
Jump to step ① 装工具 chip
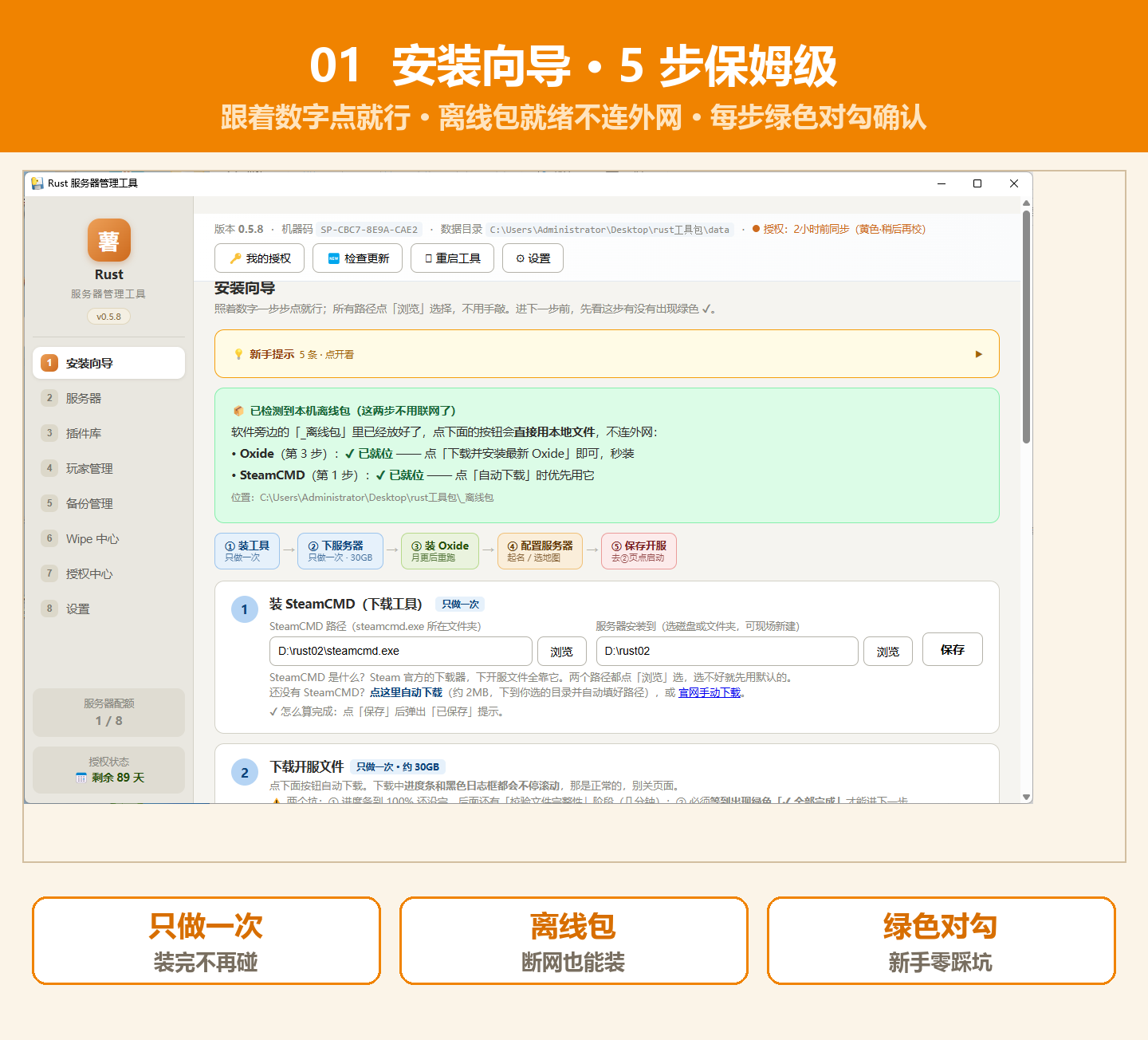point(247,551)
